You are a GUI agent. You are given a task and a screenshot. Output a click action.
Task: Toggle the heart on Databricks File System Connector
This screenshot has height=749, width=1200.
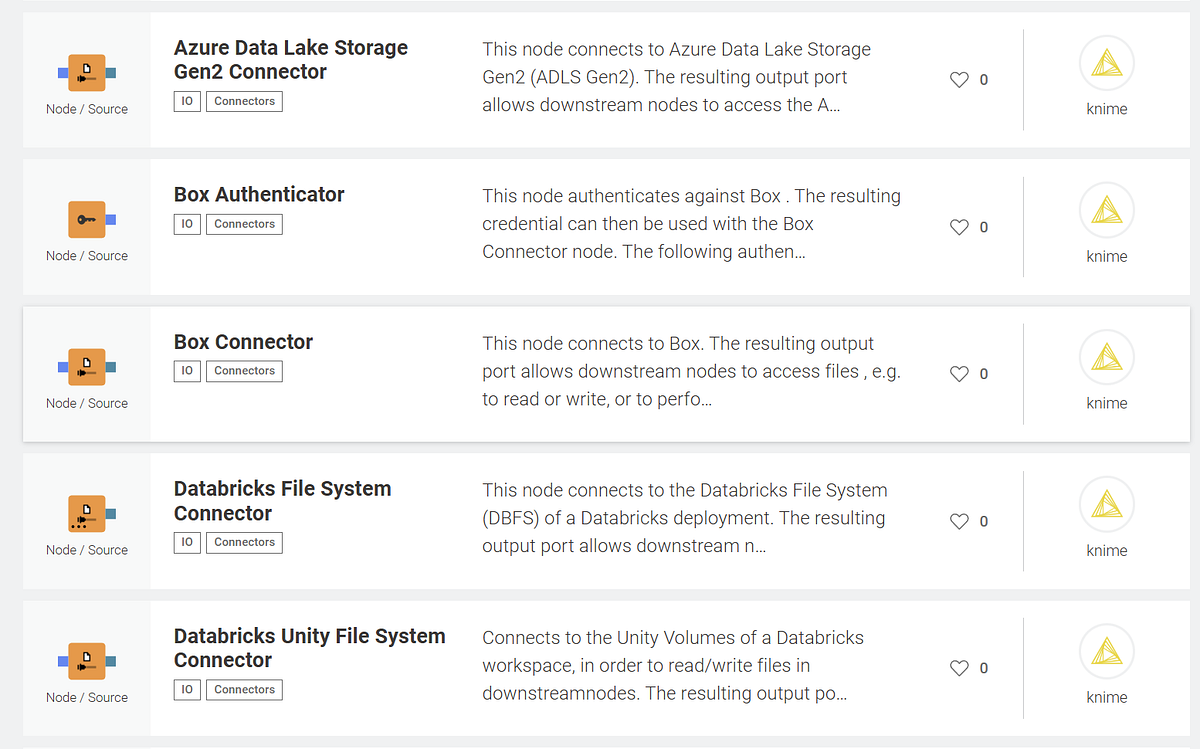point(958,520)
